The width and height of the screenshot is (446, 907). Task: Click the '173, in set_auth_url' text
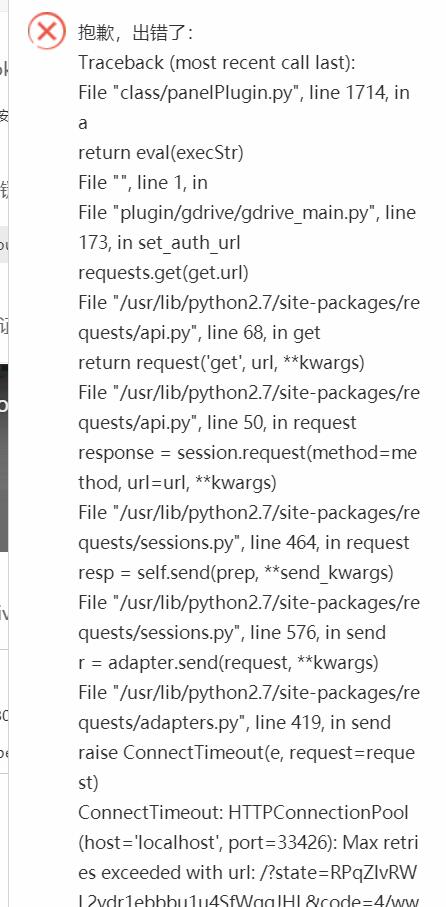pyautogui.click(x=159, y=243)
